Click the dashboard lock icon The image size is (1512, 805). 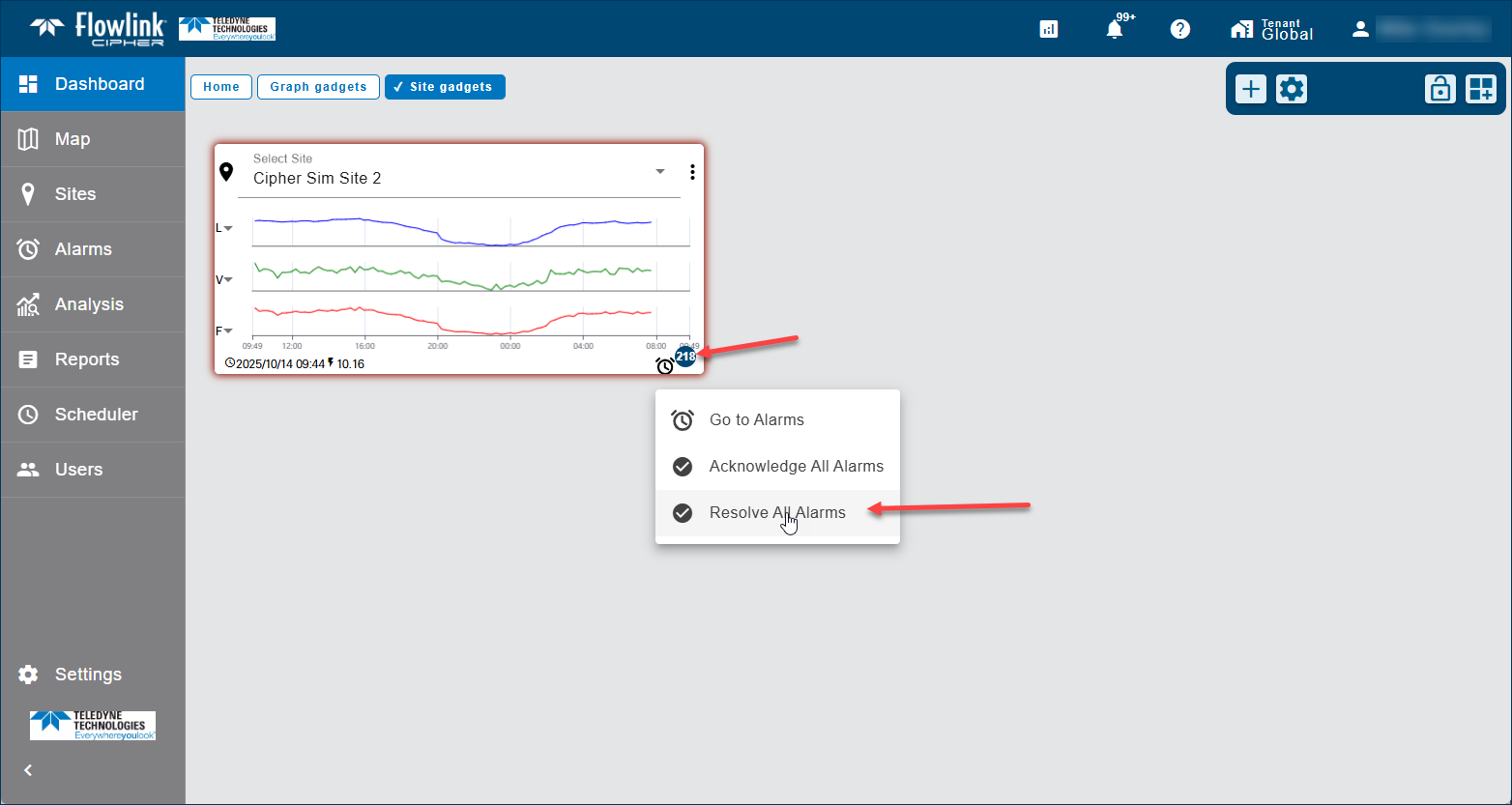click(x=1440, y=90)
